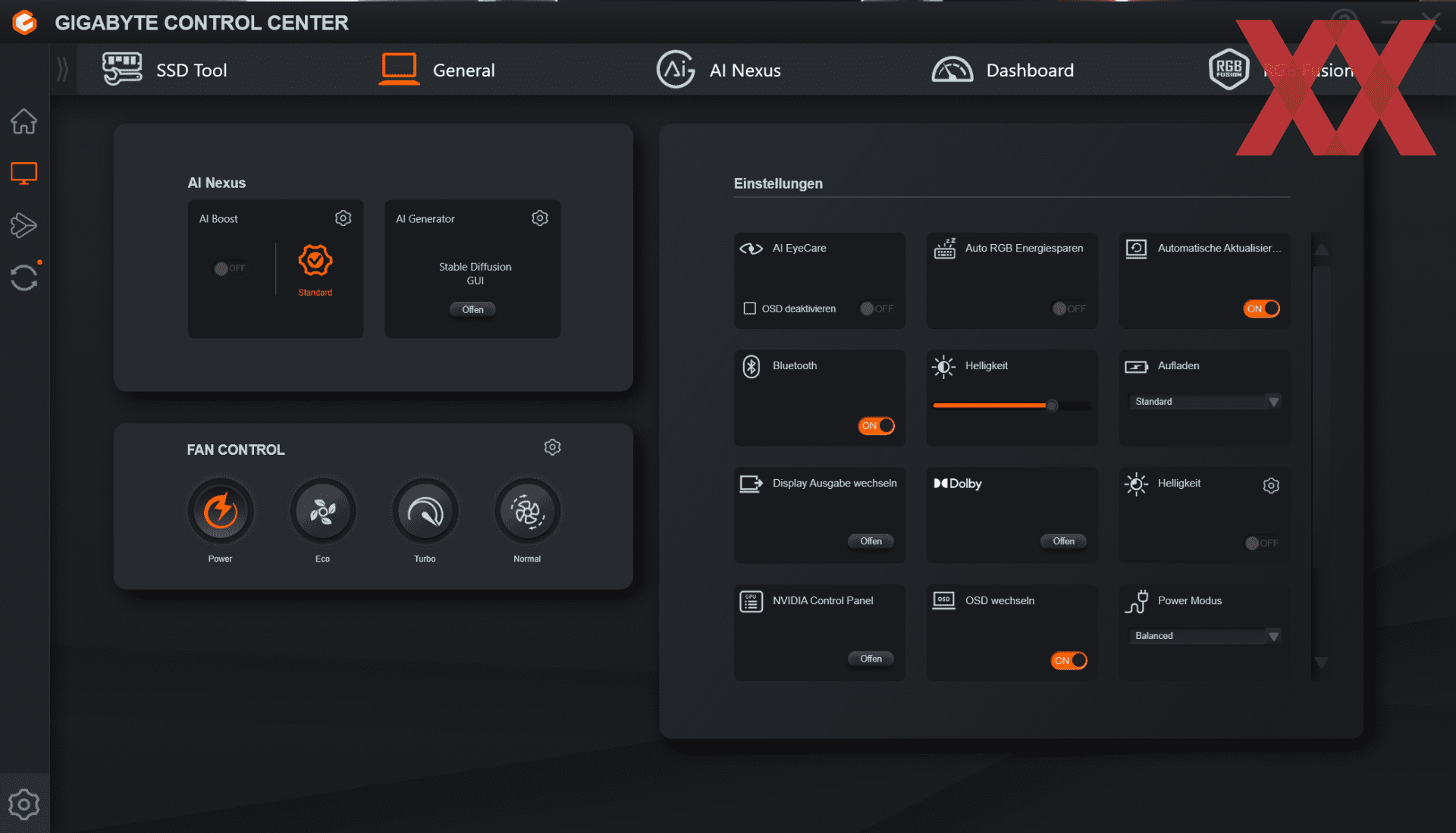This screenshot has width=1456, height=833.
Task: Click the Einstellungen heading
Action: tap(778, 183)
